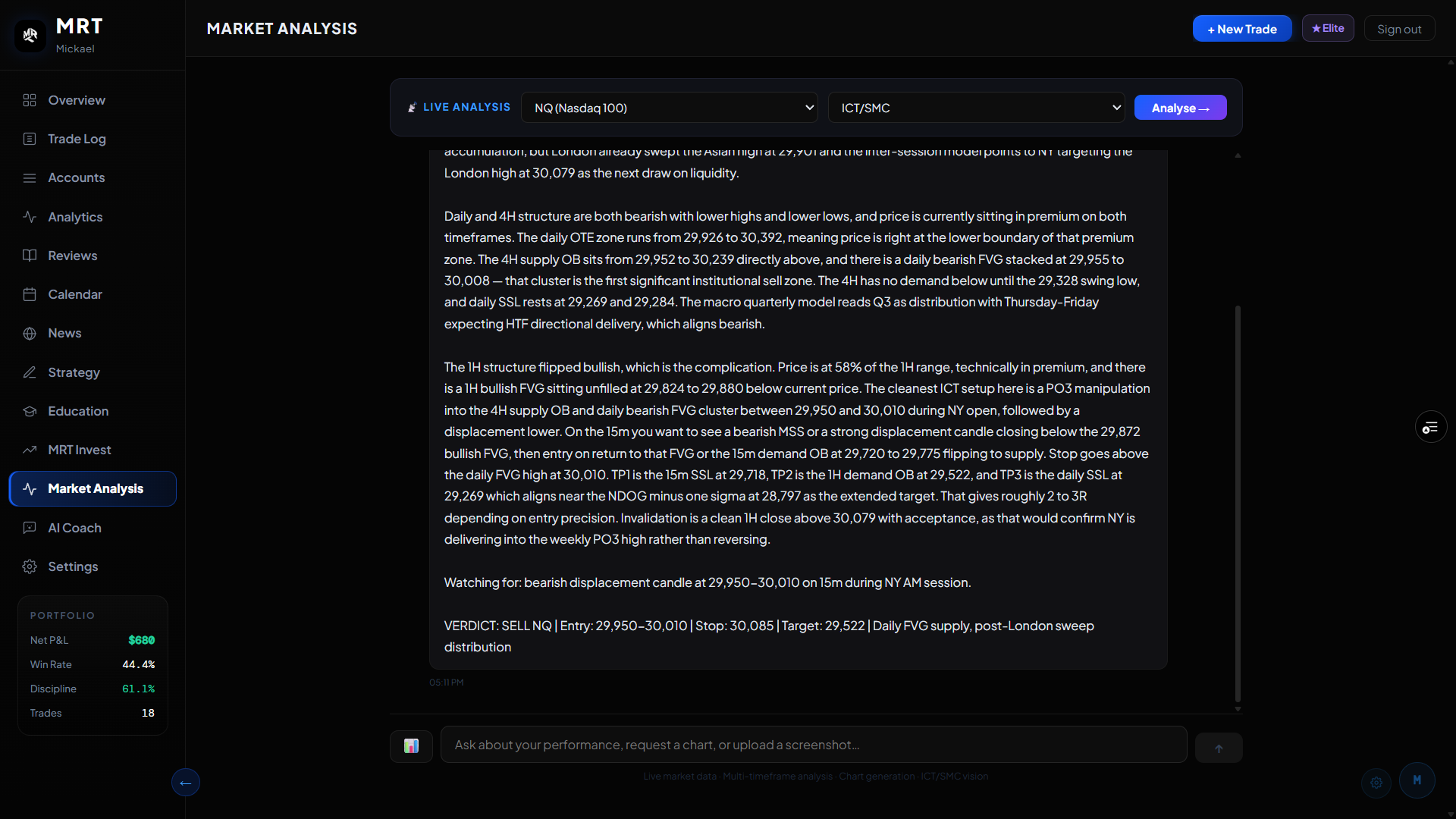This screenshot has width=1456, height=819.
Task: Open Settings from the sidebar
Action: click(93, 566)
